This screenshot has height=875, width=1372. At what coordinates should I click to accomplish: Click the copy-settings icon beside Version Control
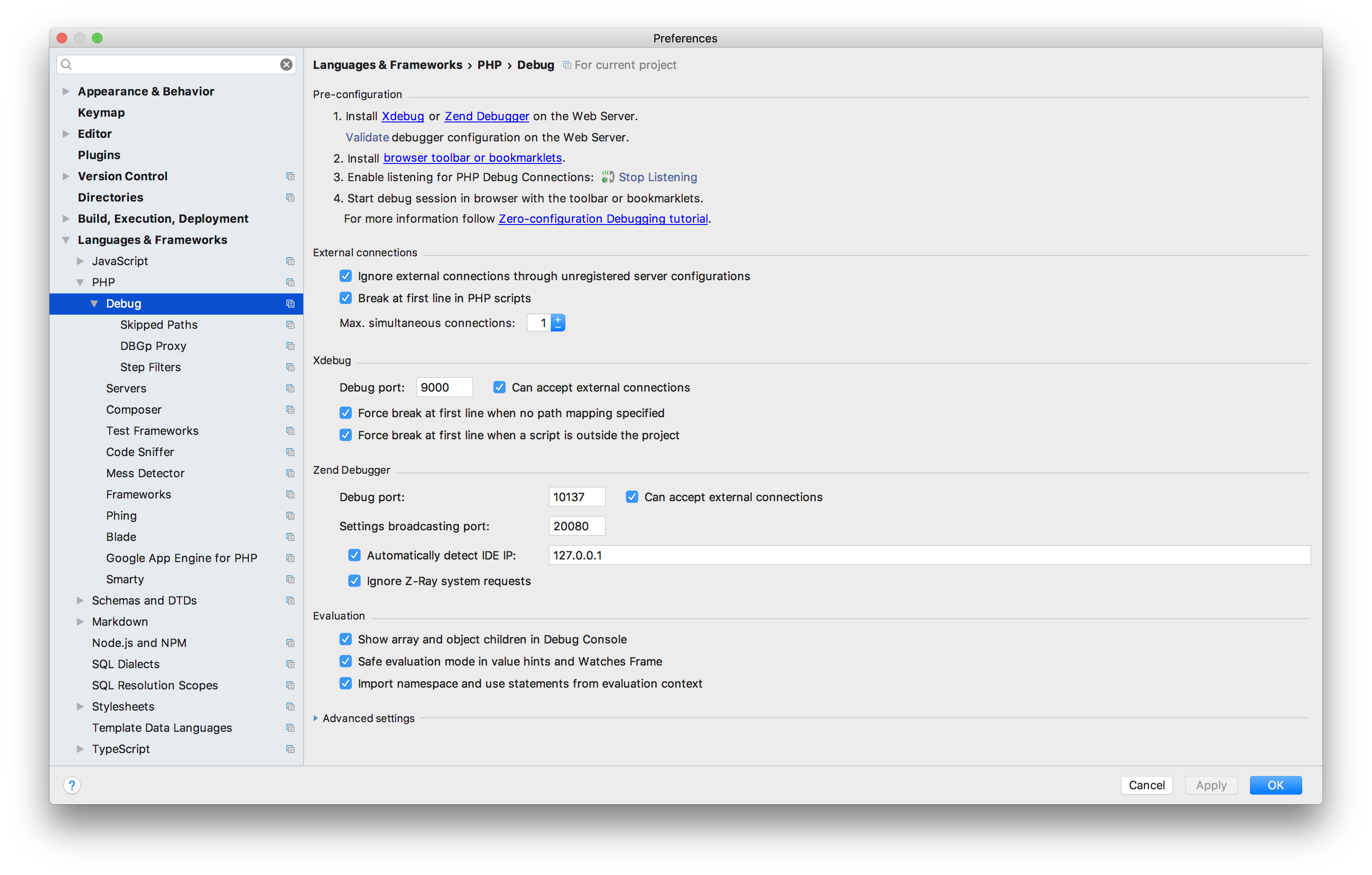290,176
